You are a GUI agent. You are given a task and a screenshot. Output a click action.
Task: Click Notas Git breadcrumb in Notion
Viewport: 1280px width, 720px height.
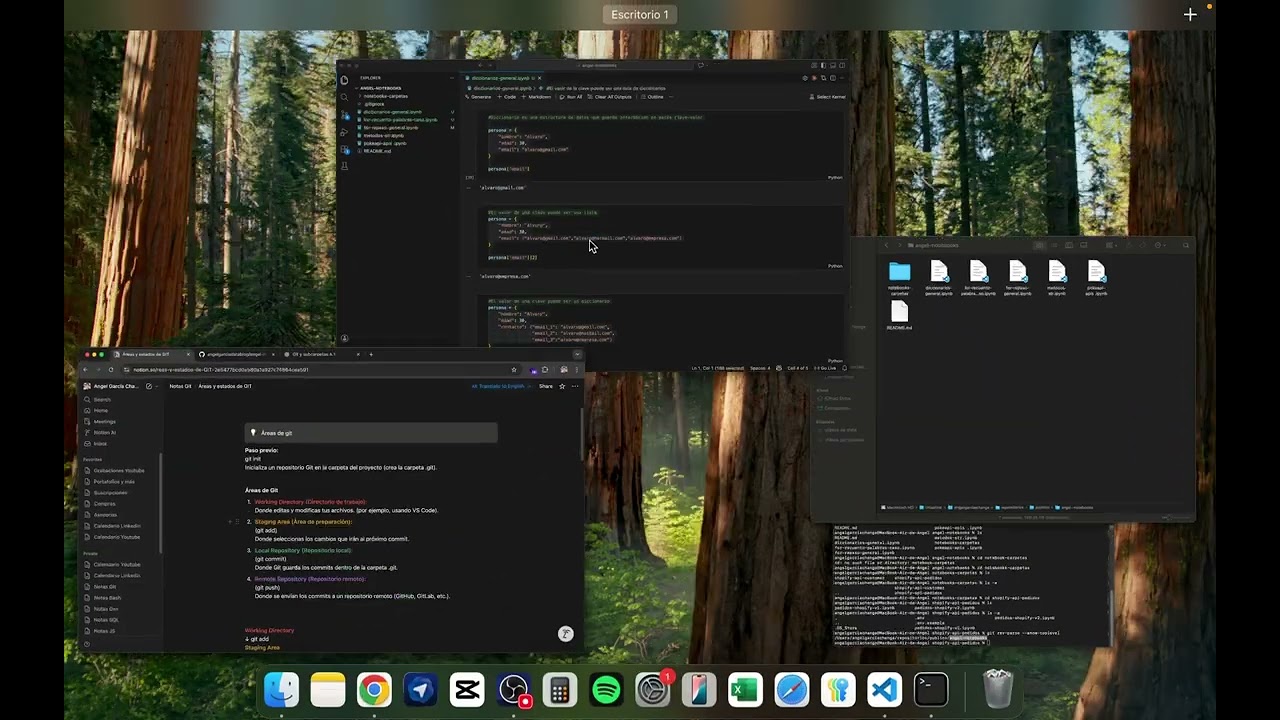click(180, 386)
